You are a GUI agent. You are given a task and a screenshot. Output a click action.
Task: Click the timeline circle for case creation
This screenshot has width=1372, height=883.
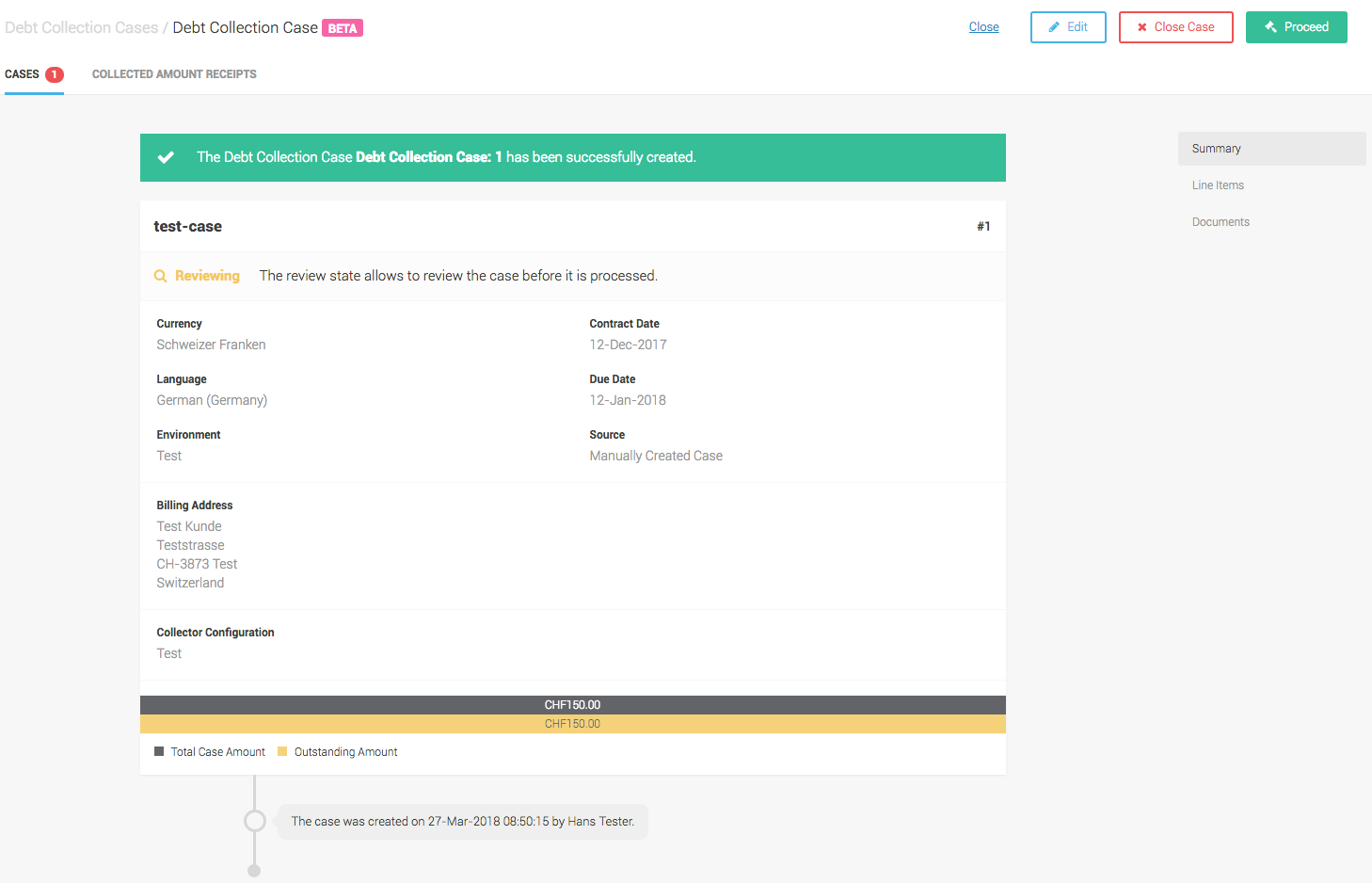pos(254,821)
